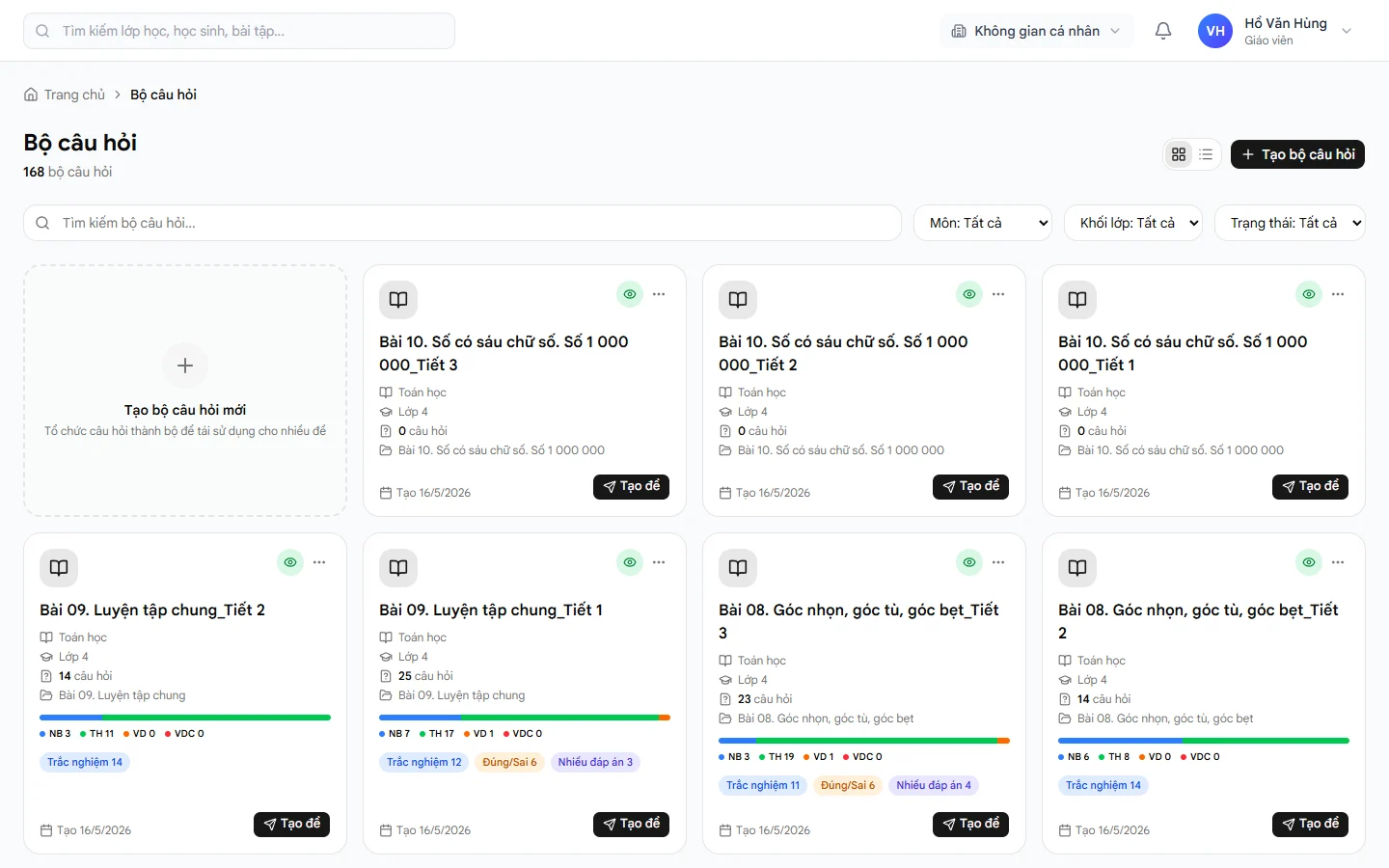This screenshot has height=868, width=1389.
Task: Click Tạo đề on Bài 09 Tiết 2 card
Action: point(291,825)
